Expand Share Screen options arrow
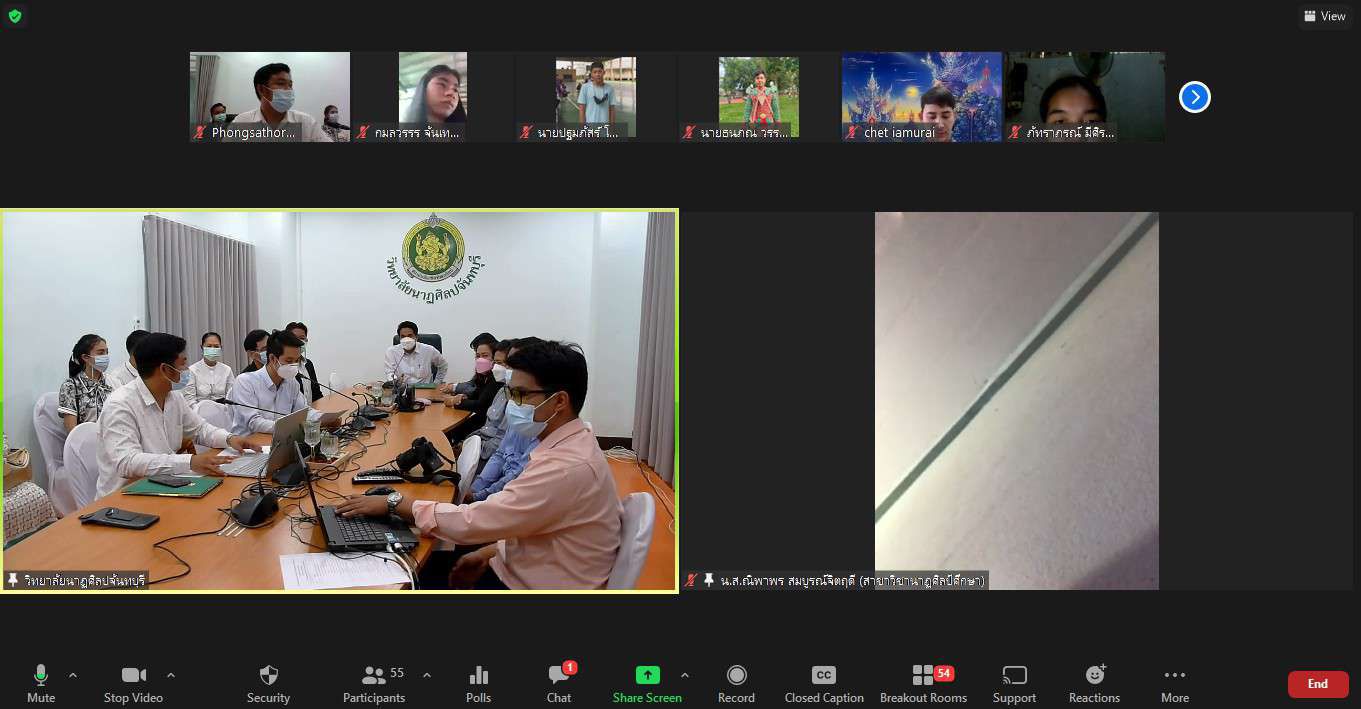Screen dimensions: 1361x709 (685, 675)
